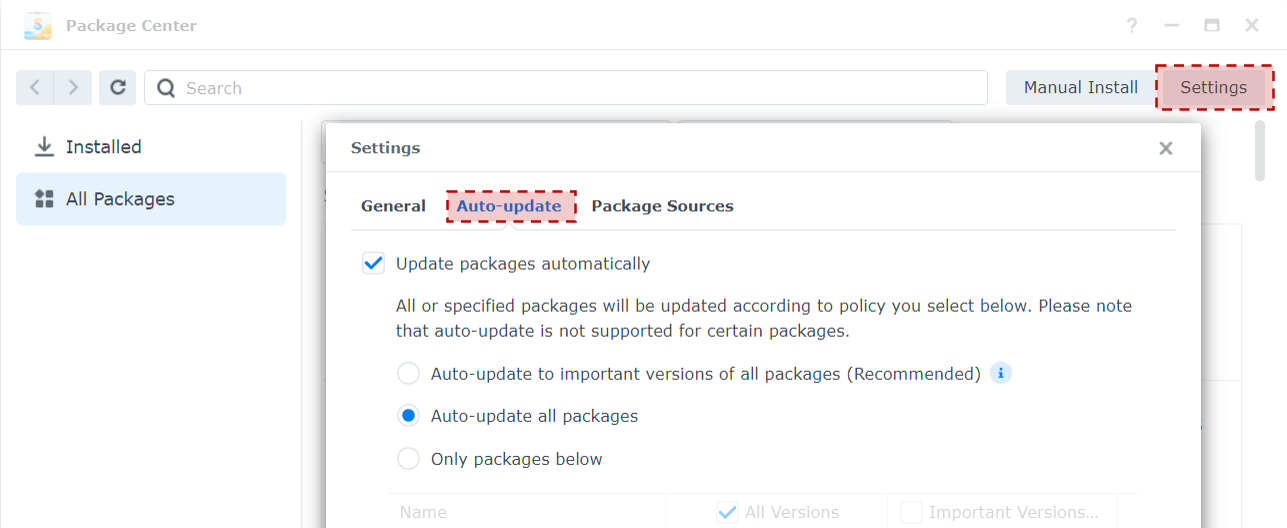Switch to the General tab
This screenshot has height=528, width=1287.
[393, 206]
